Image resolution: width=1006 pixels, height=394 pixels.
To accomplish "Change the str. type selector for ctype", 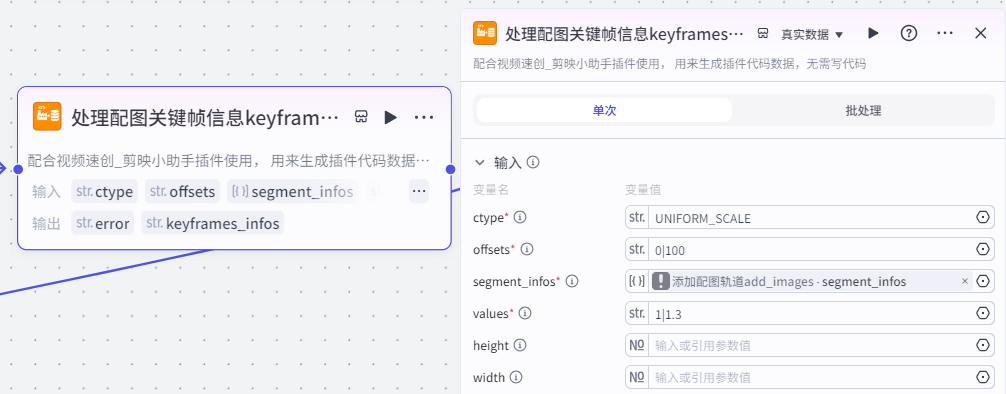I will (637, 218).
